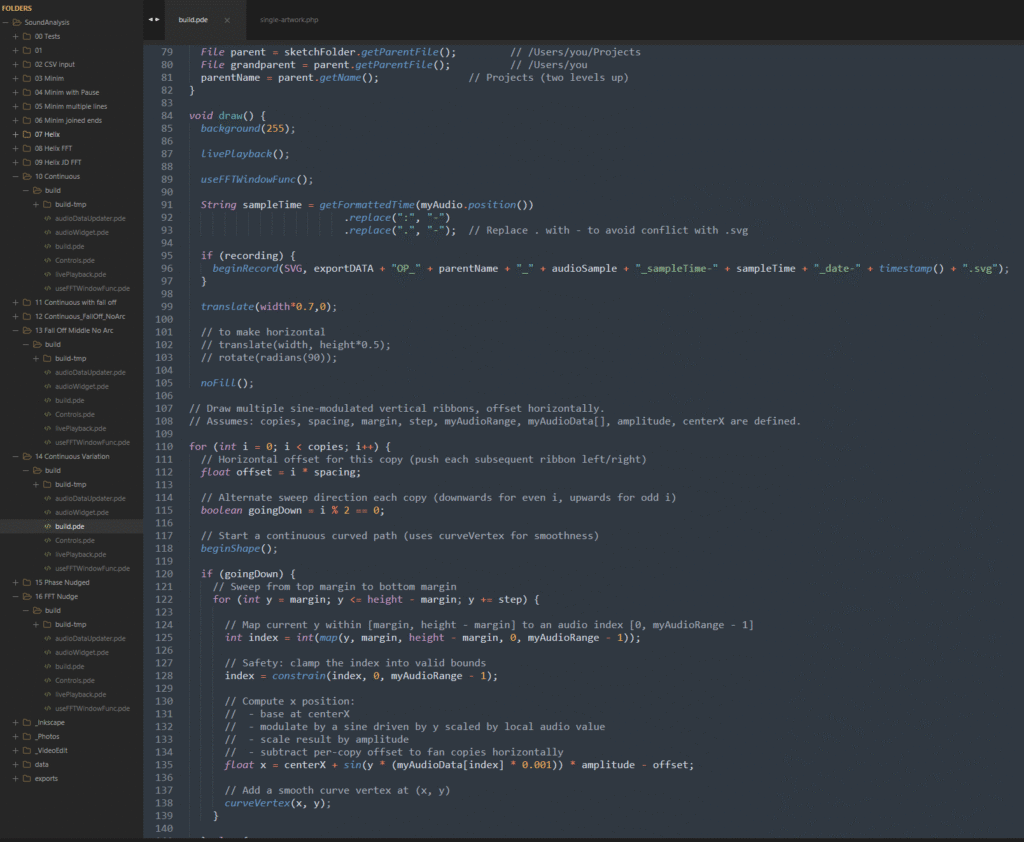Expand the 15 Phase Nudged folder
This screenshot has height=842, width=1024.
click(x=15, y=582)
